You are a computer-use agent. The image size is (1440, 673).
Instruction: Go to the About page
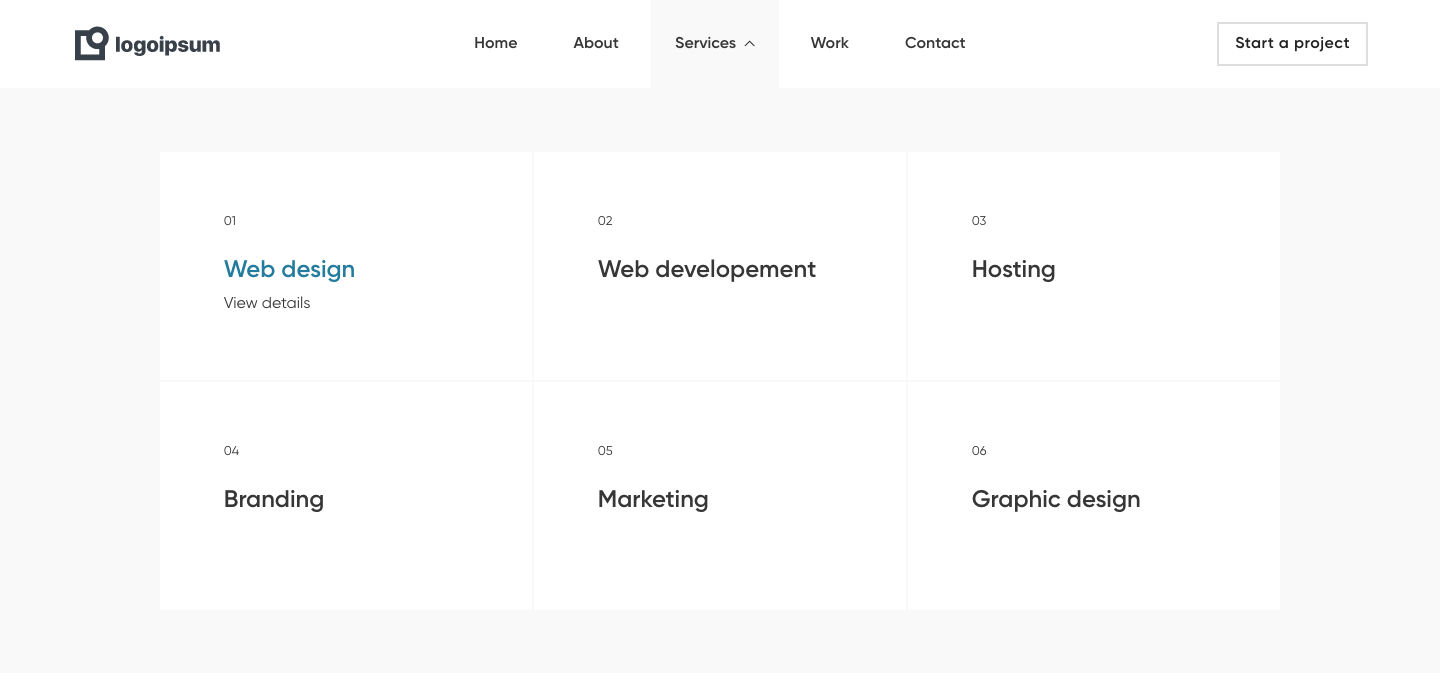coord(595,43)
